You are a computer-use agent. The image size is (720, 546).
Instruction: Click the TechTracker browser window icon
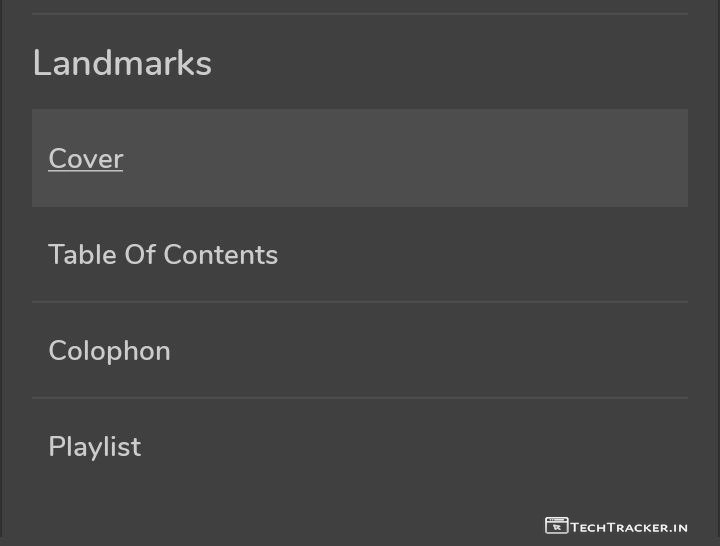[x=556, y=526]
